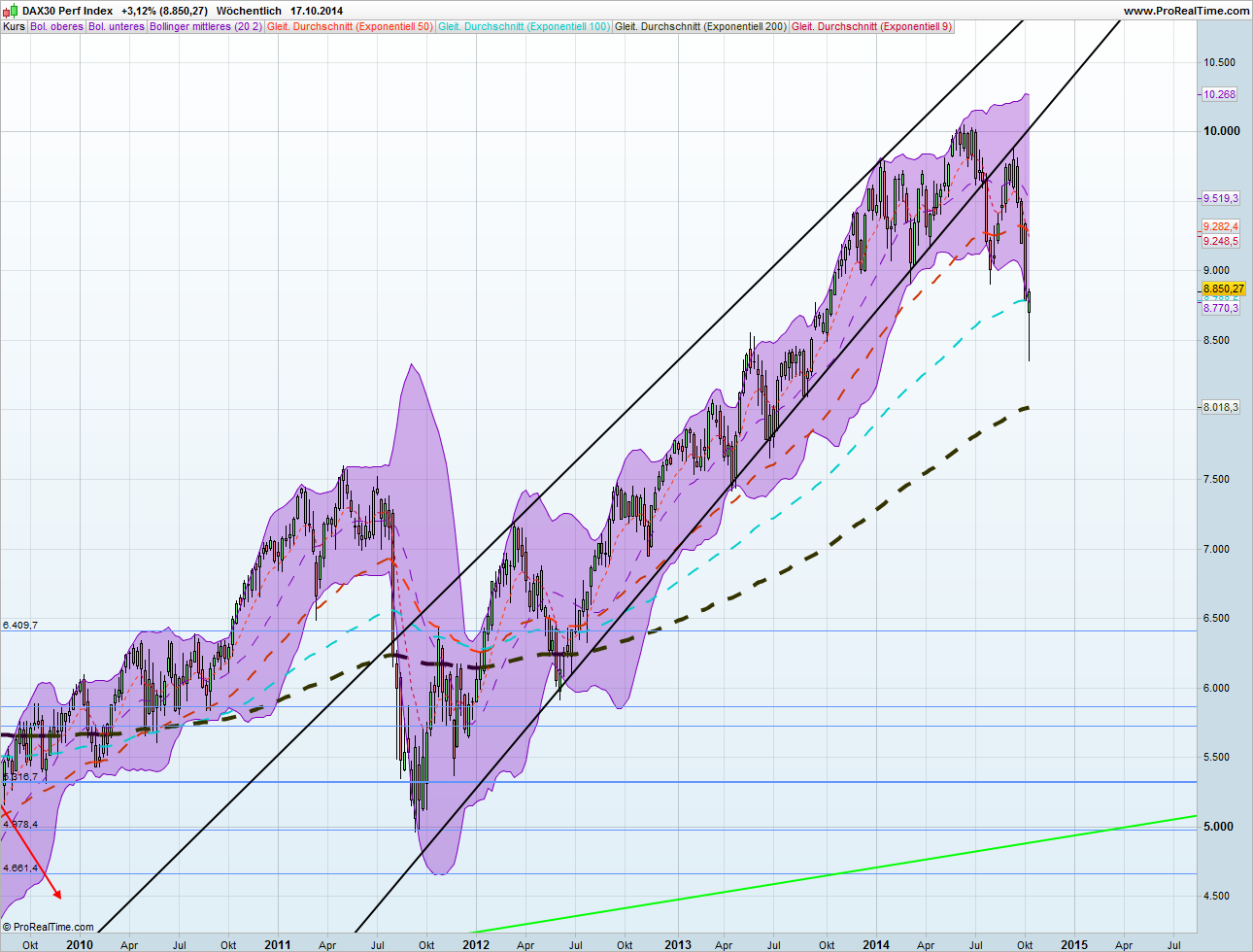Image resolution: width=1253 pixels, height=952 pixels.
Task: Select the "Kurs" legend item
Action: 14,26
